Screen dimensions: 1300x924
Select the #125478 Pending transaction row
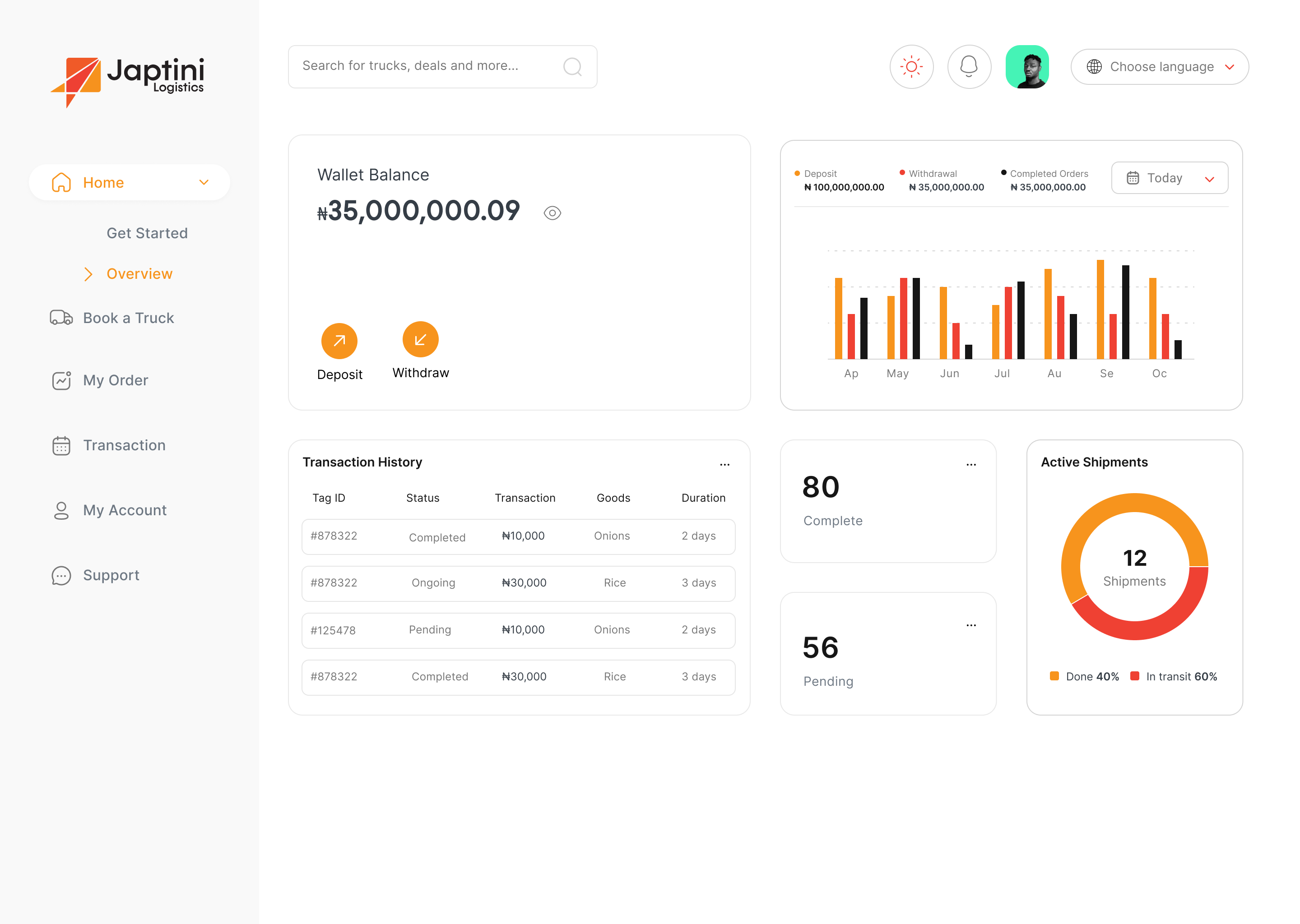pyautogui.click(x=519, y=630)
